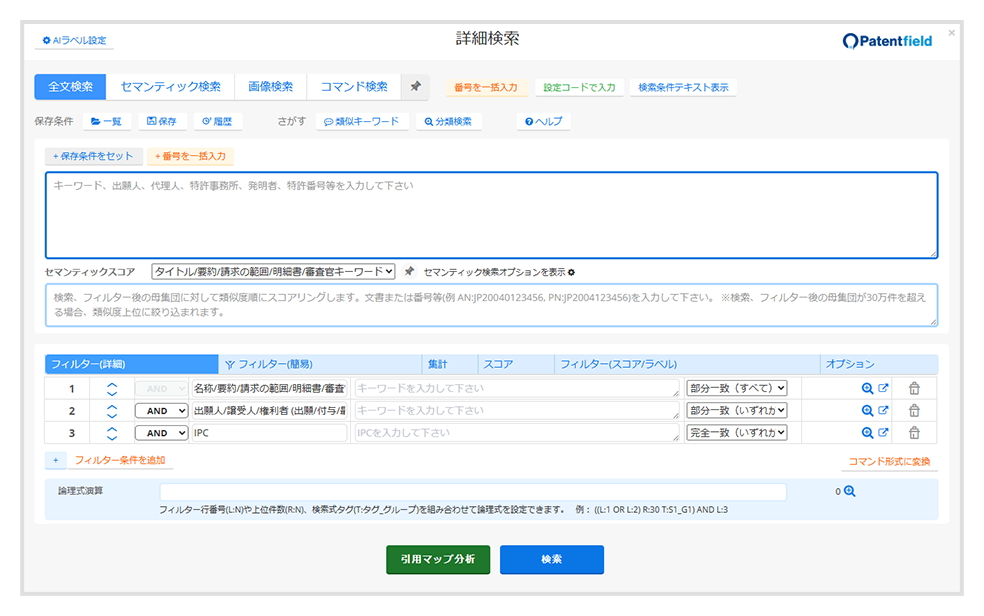Click magnifier search icon in row 2

(x=867, y=410)
